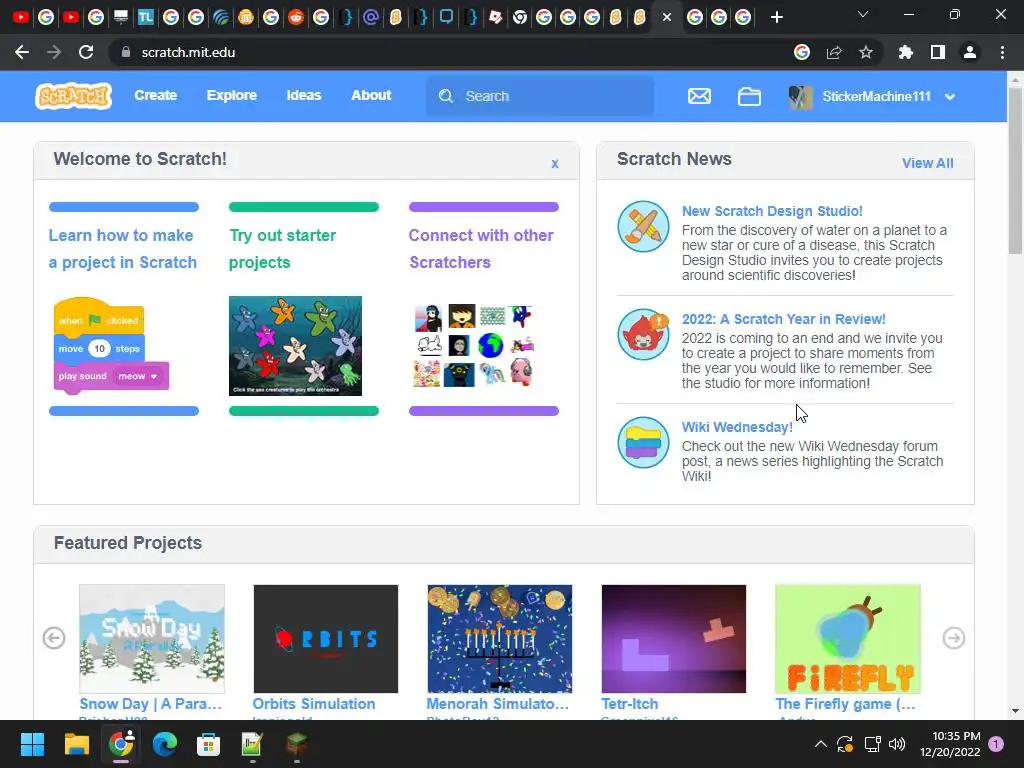The image size is (1024, 768).
Task: Open Minecraft from the taskbar
Action: [x=296, y=744]
